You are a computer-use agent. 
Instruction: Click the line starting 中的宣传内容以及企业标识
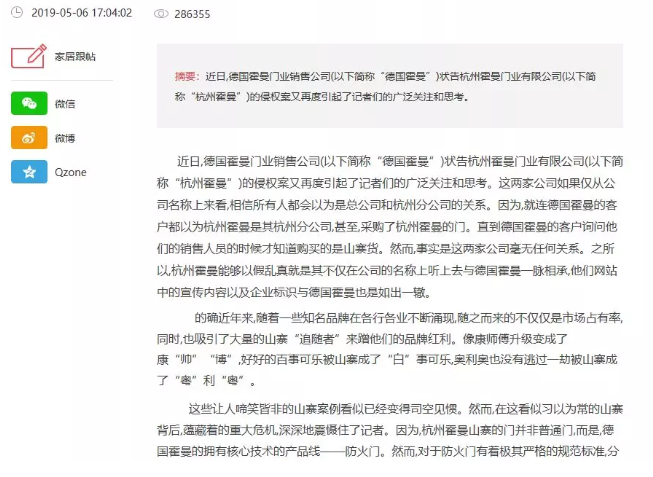[x=294, y=292]
